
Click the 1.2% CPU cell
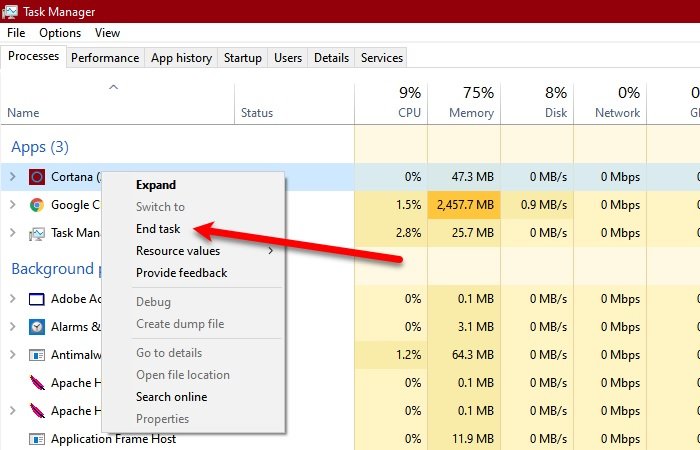tap(391, 355)
